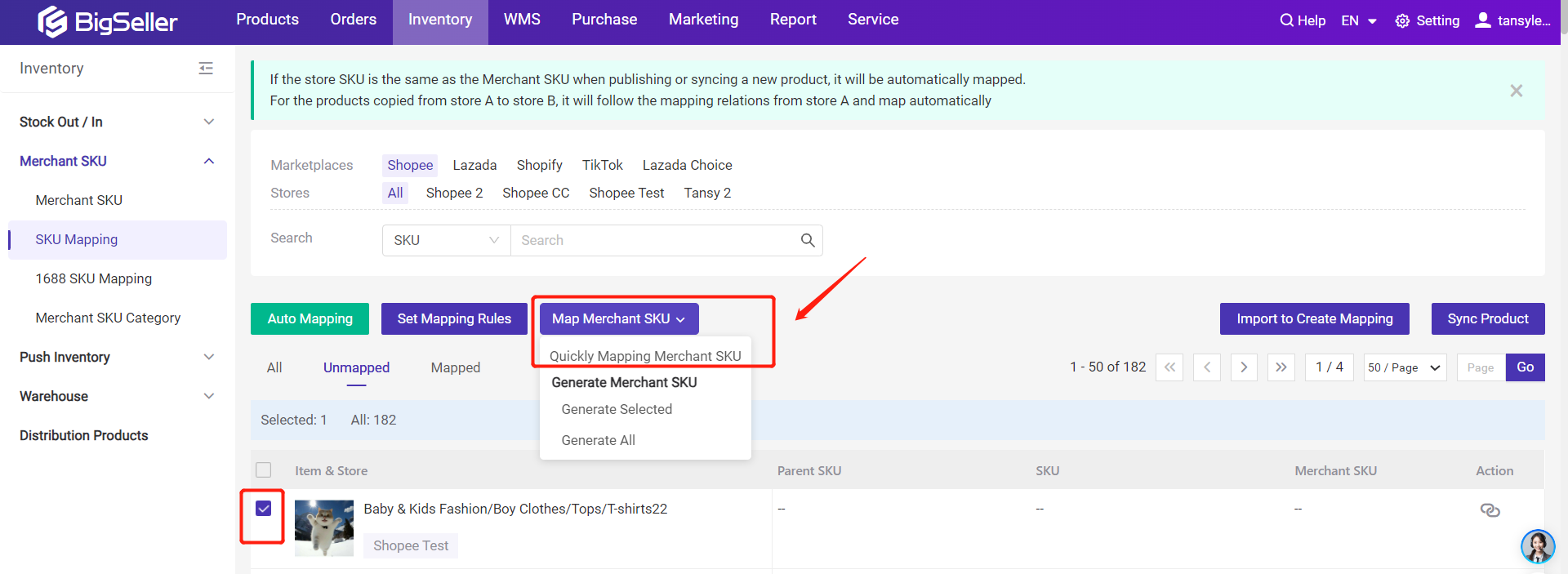Open the Purchase top menu

tap(604, 20)
